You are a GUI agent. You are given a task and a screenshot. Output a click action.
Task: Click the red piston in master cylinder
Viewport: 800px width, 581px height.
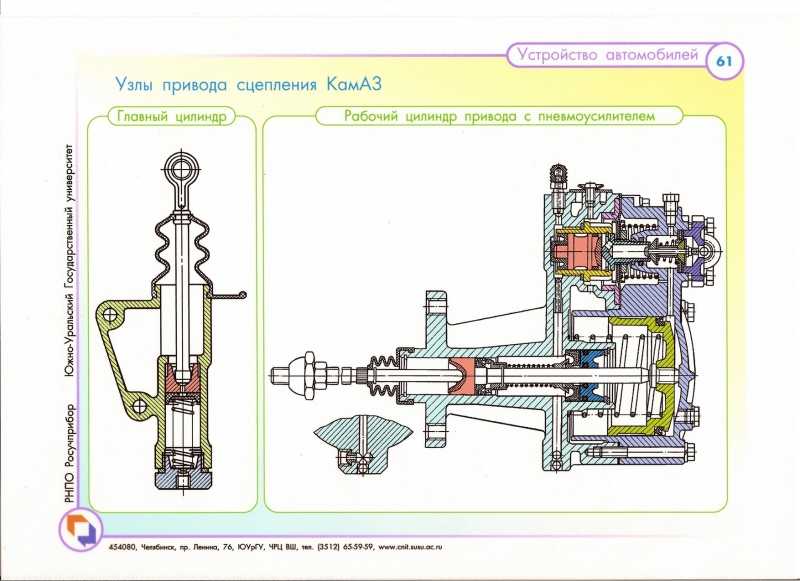pyautogui.click(x=182, y=378)
